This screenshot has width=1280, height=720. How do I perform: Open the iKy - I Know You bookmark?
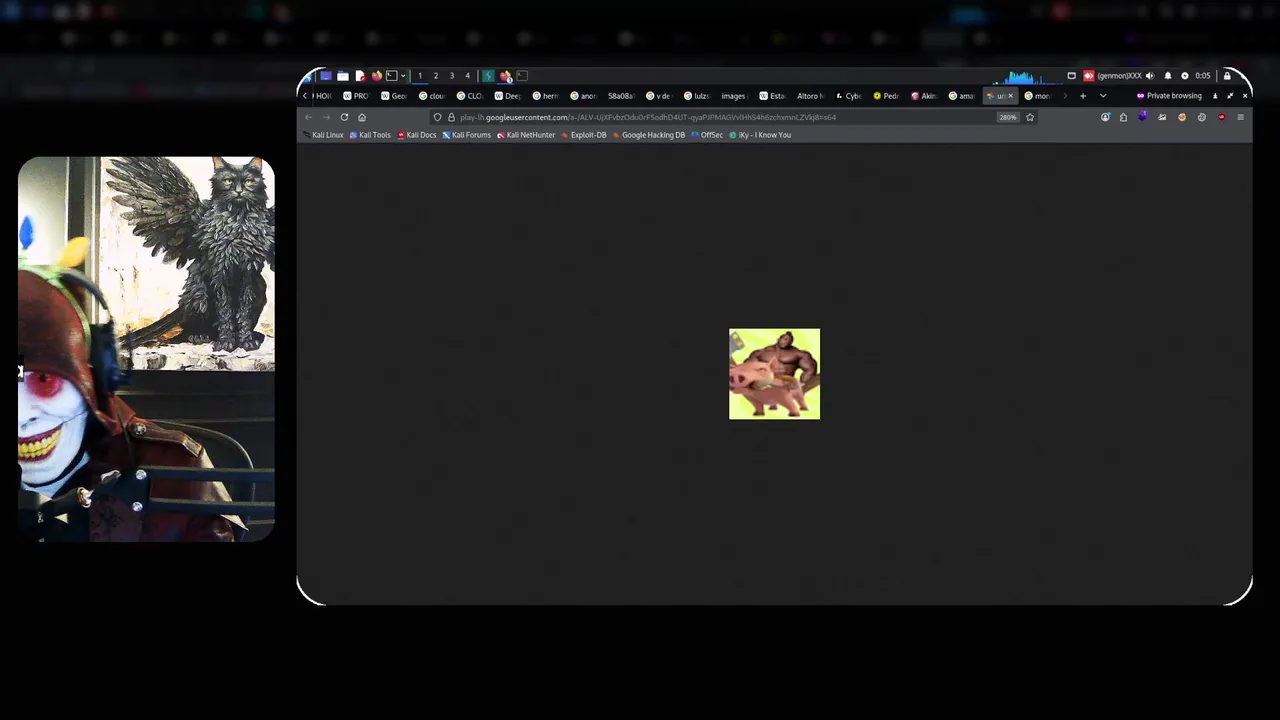coord(760,135)
